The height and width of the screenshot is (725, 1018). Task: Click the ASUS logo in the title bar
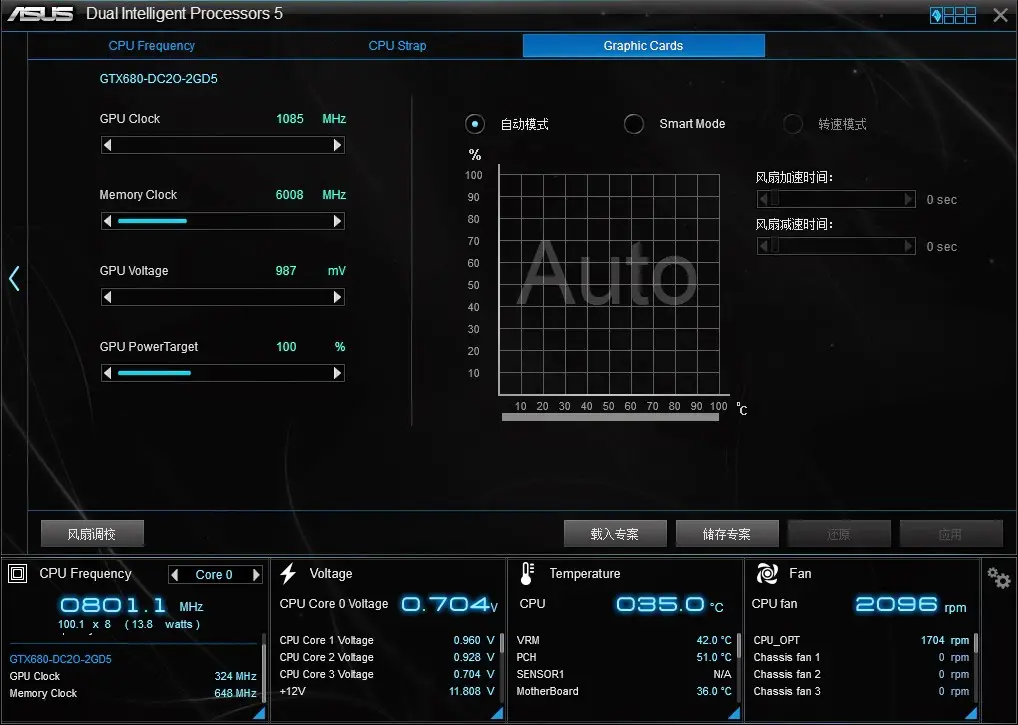40,14
